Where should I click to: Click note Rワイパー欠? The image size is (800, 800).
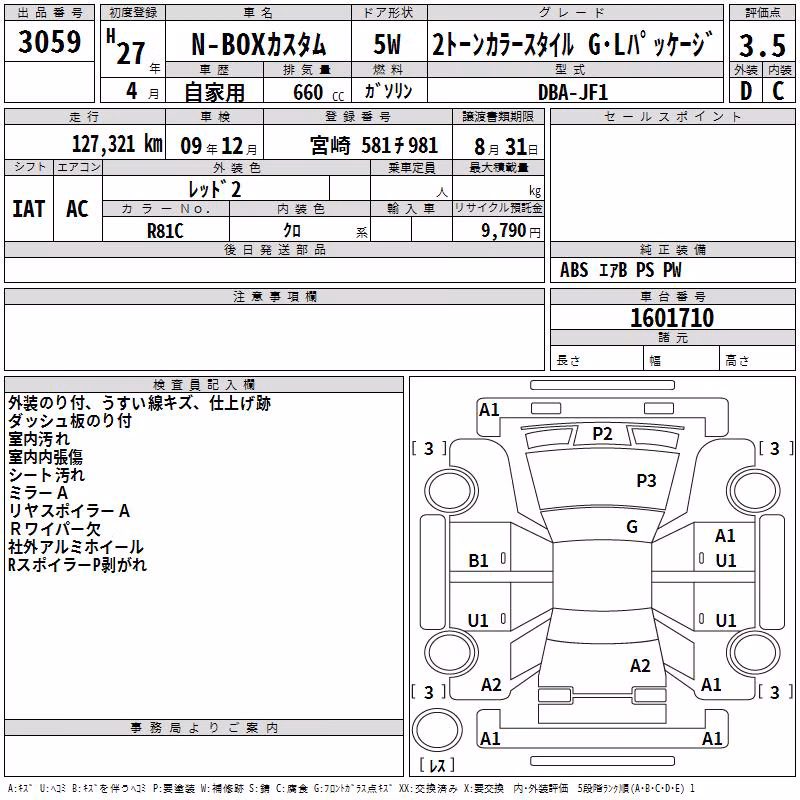pos(55,529)
